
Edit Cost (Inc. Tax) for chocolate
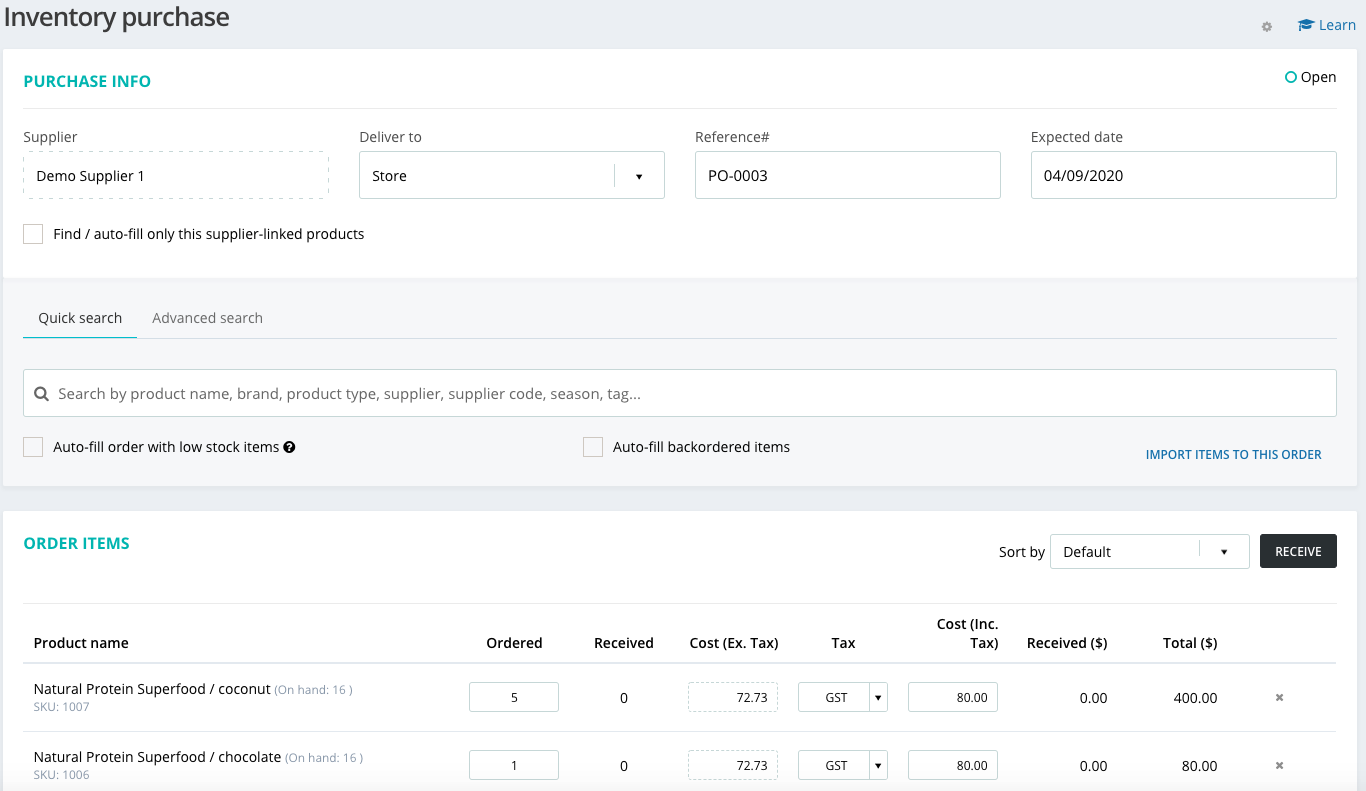(x=953, y=766)
